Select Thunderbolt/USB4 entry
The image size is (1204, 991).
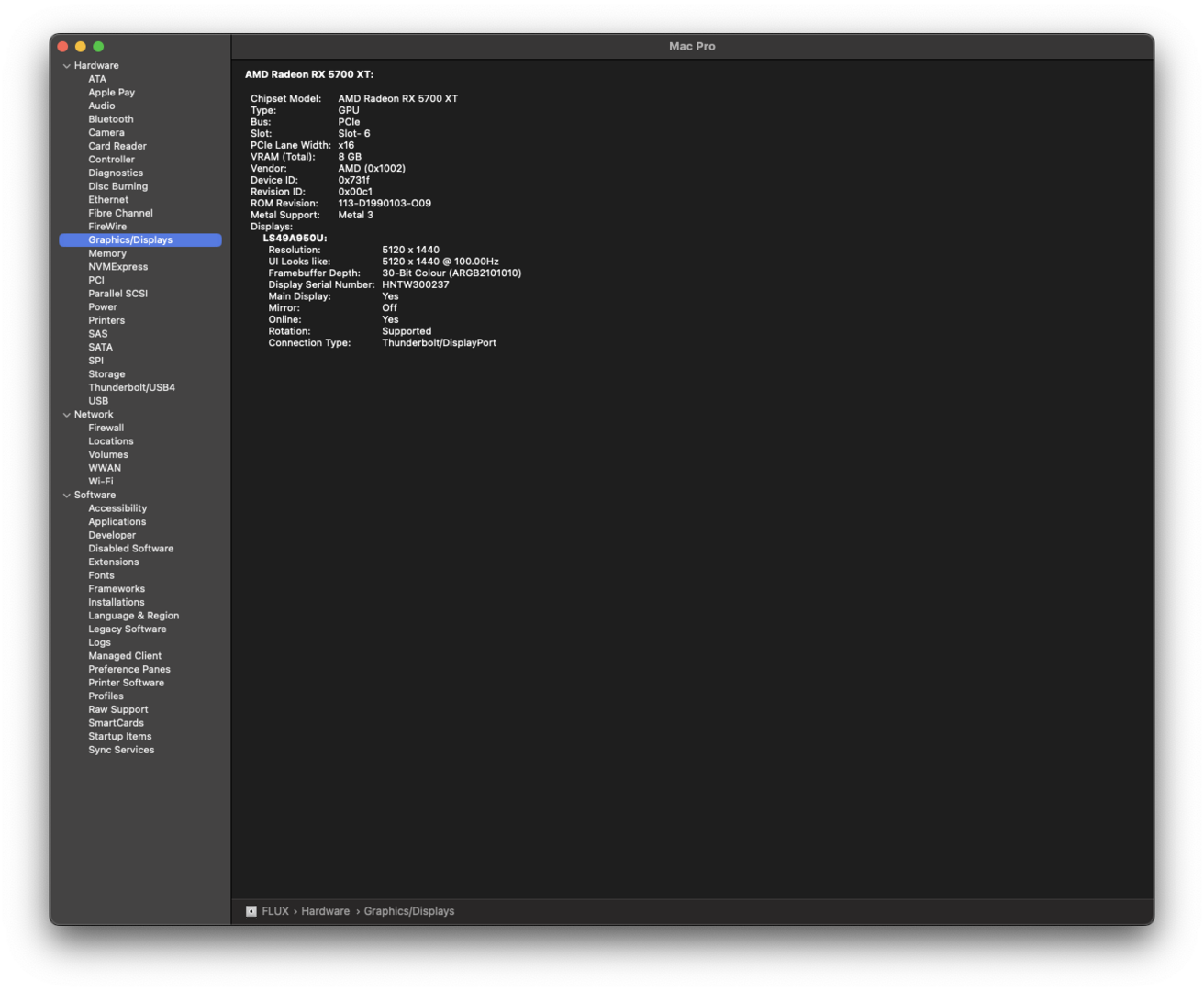point(131,387)
